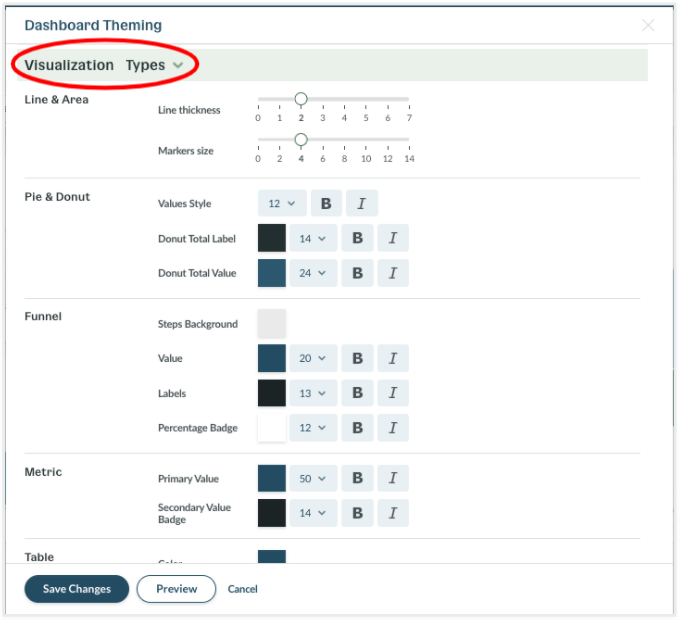Toggle italic for Funnel Percentage Badge
The width and height of the screenshot is (681, 620).
(x=393, y=428)
